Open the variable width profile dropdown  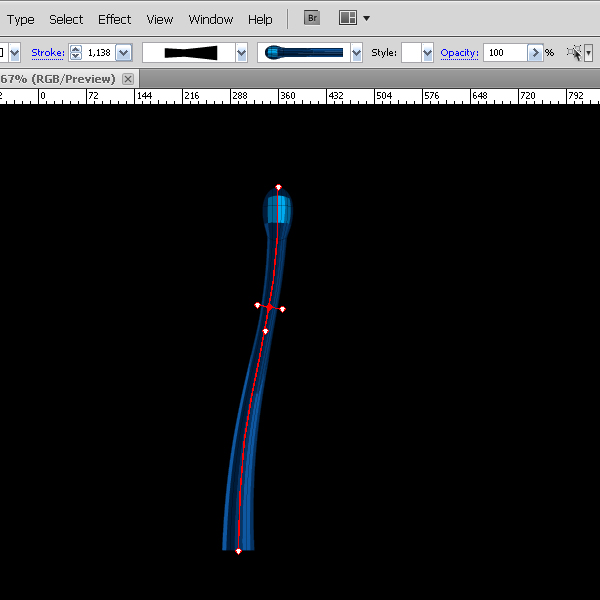click(241, 53)
